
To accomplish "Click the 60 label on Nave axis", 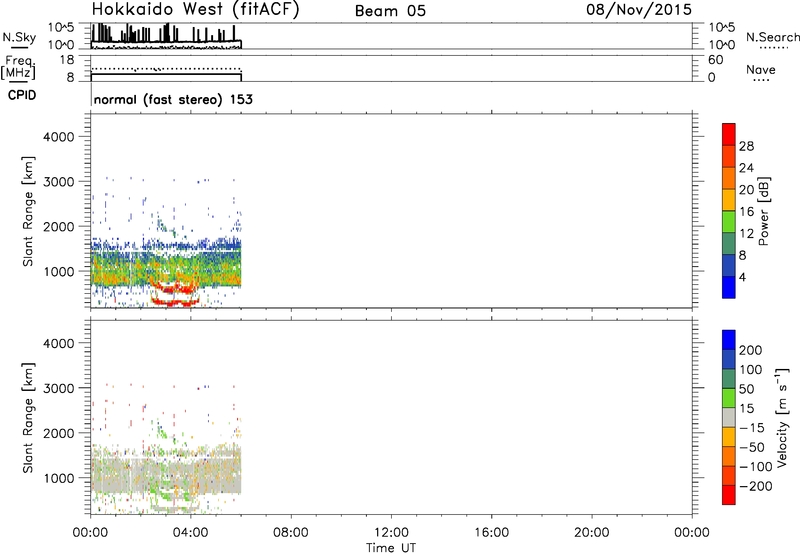I will (x=715, y=60).
